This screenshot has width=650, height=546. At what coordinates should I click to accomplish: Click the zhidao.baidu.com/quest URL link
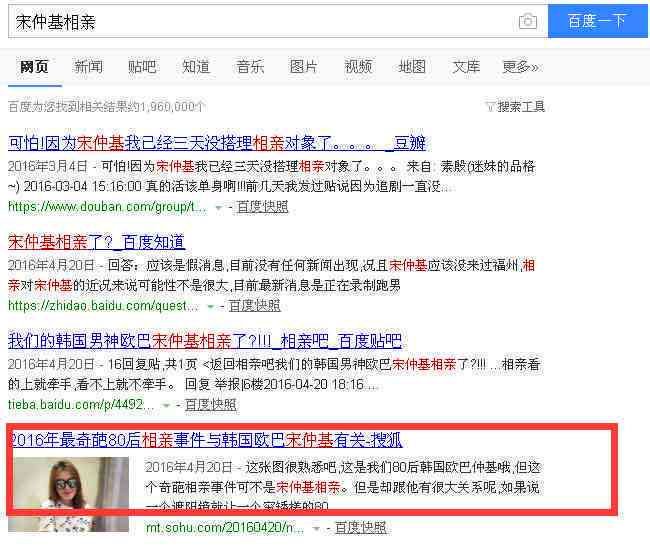pos(103,306)
